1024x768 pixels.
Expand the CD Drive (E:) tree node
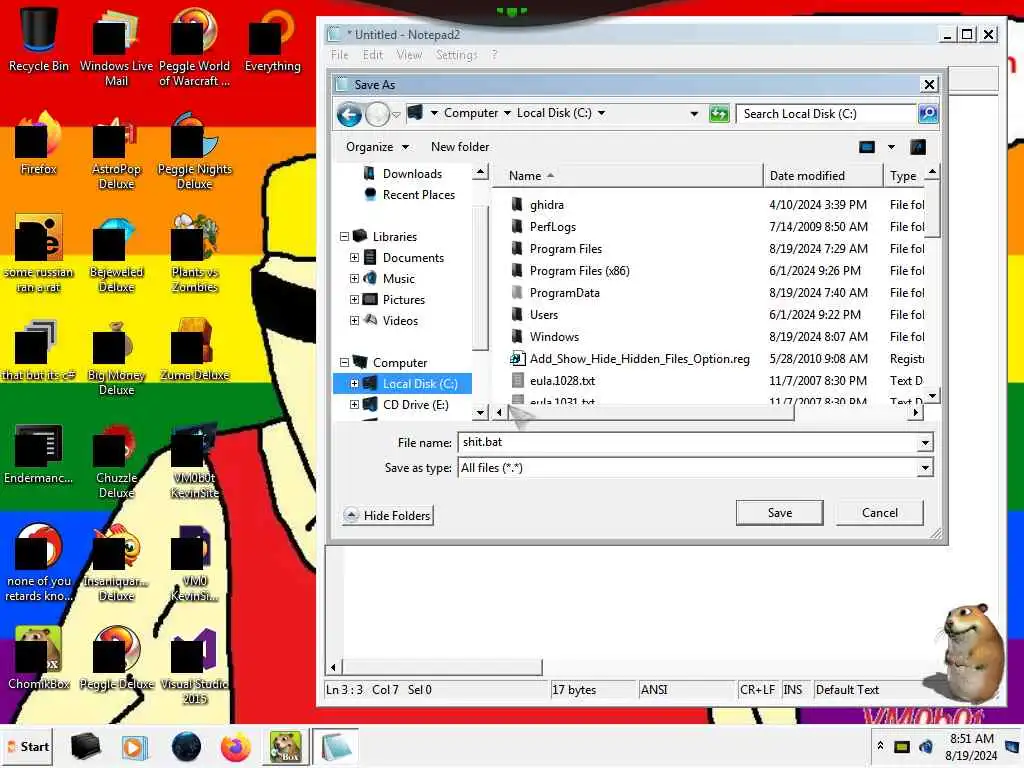(354, 405)
